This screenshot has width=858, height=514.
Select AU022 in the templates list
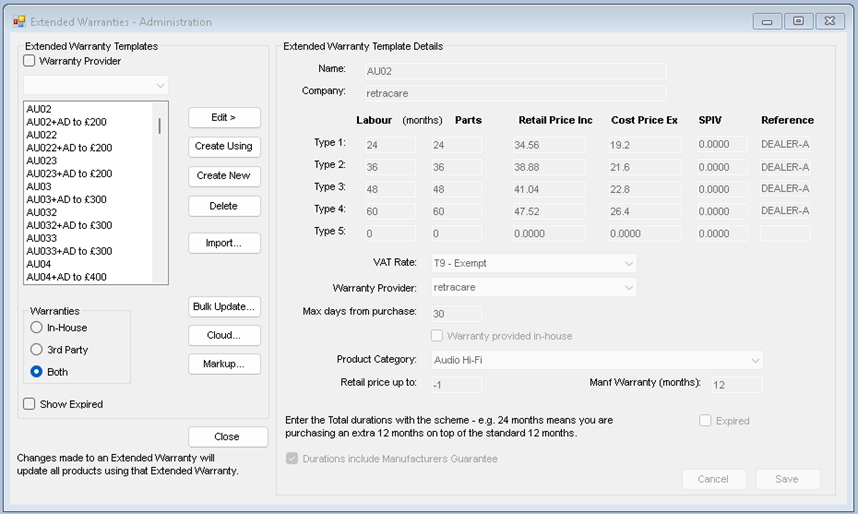(42, 135)
